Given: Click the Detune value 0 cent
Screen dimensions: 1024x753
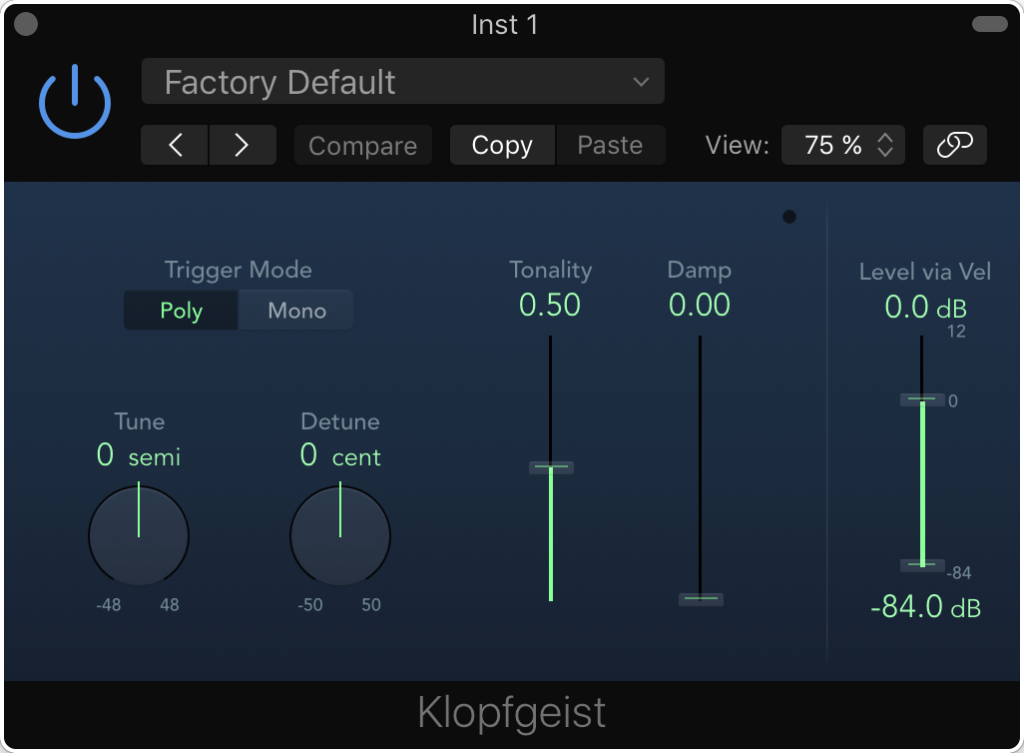Looking at the screenshot, I should pos(340,455).
